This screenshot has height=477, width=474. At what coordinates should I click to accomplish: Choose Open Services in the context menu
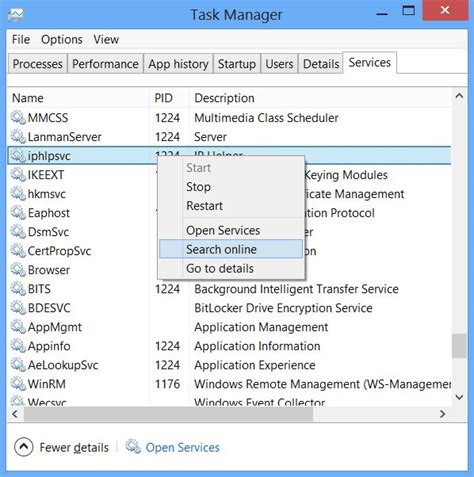[x=231, y=230]
